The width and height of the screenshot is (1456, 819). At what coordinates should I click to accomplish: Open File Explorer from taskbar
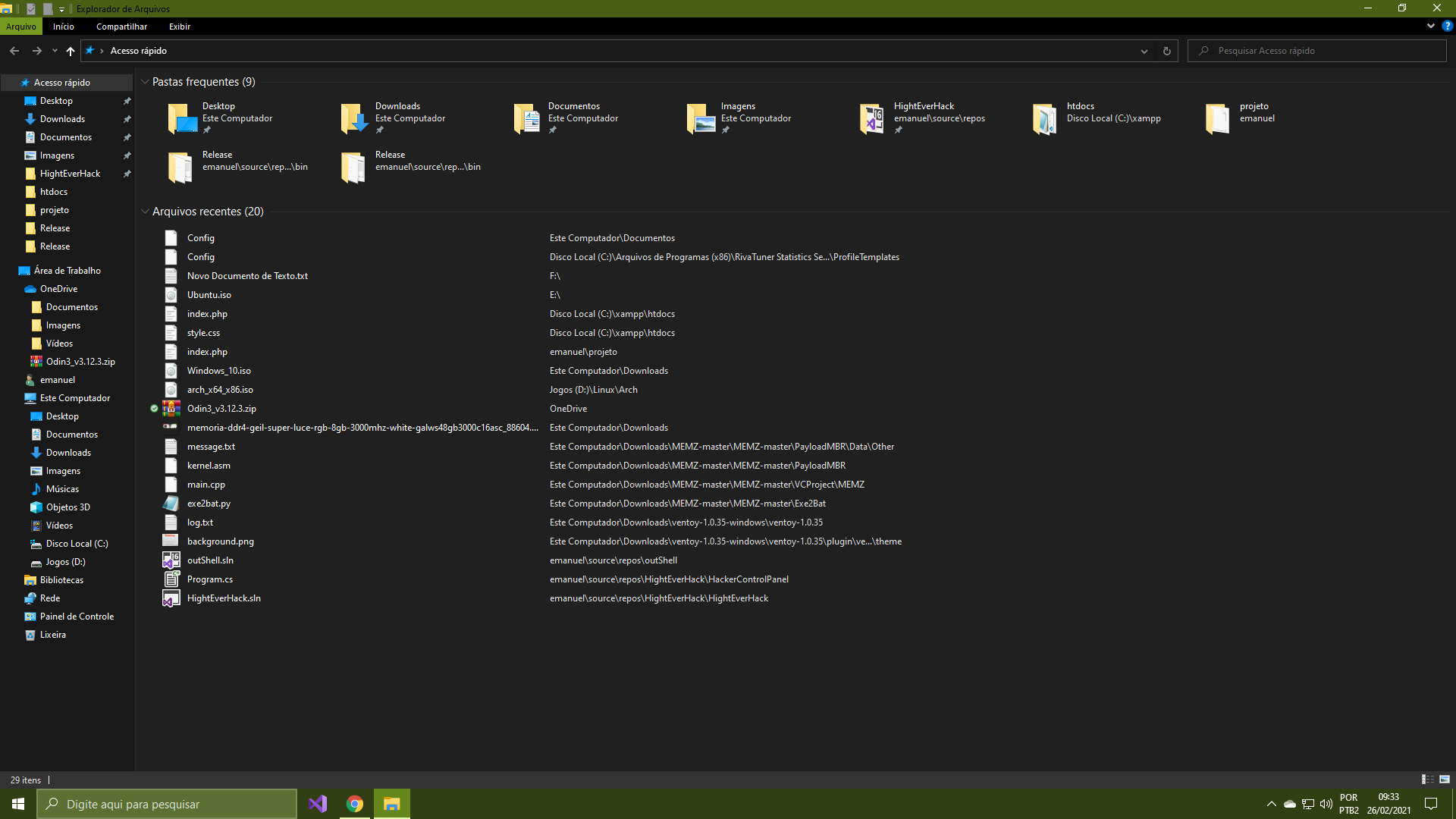click(391, 803)
